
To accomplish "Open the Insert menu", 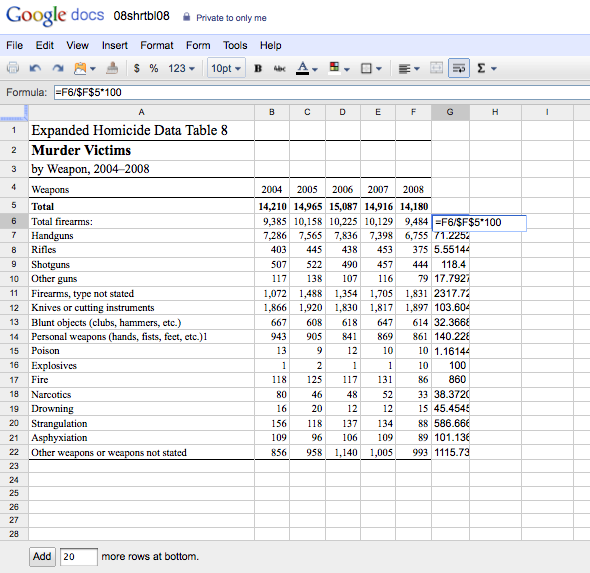I will (115, 46).
